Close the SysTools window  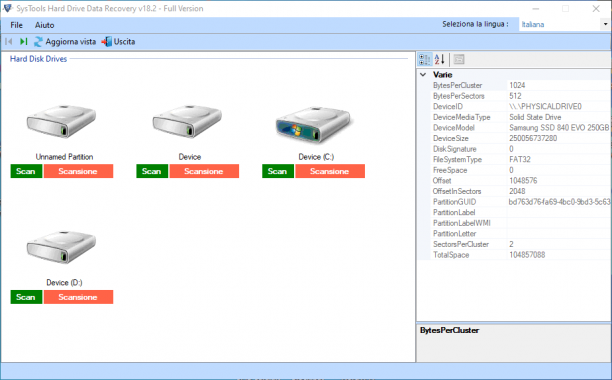click(x=596, y=9)
